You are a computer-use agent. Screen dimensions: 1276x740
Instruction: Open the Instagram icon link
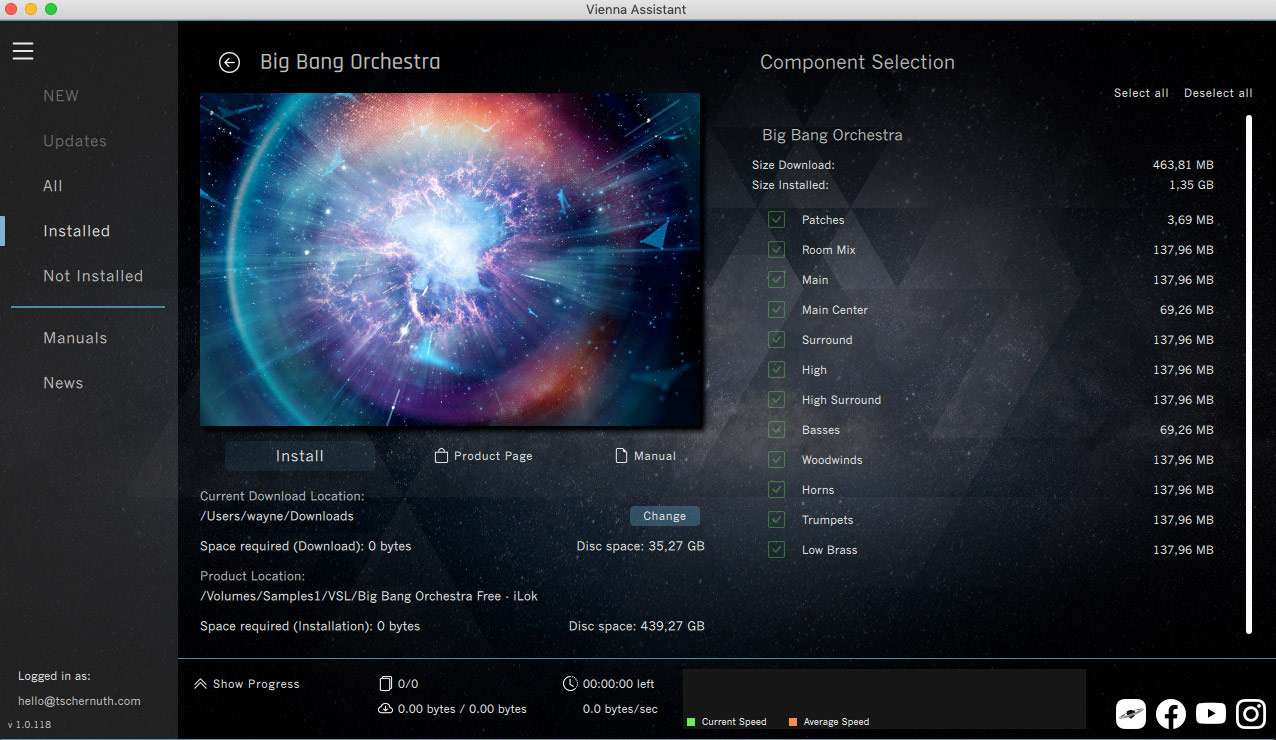tap(1250, 713)
